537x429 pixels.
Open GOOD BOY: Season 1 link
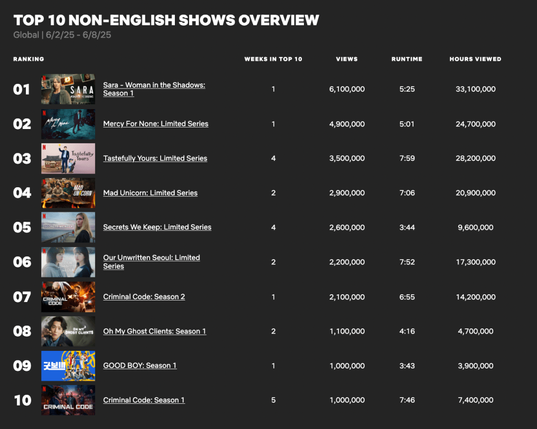point(140,366)
